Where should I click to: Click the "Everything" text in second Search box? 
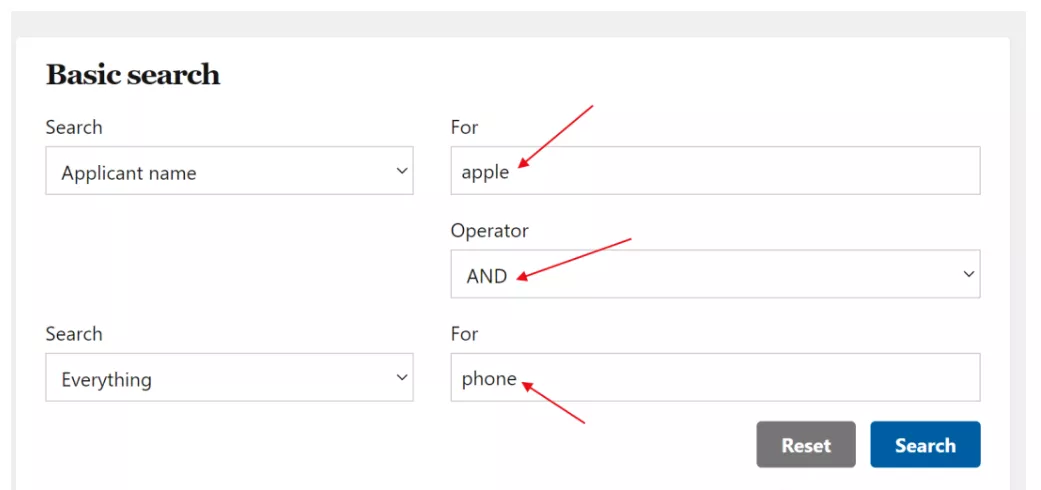point(106,380)
